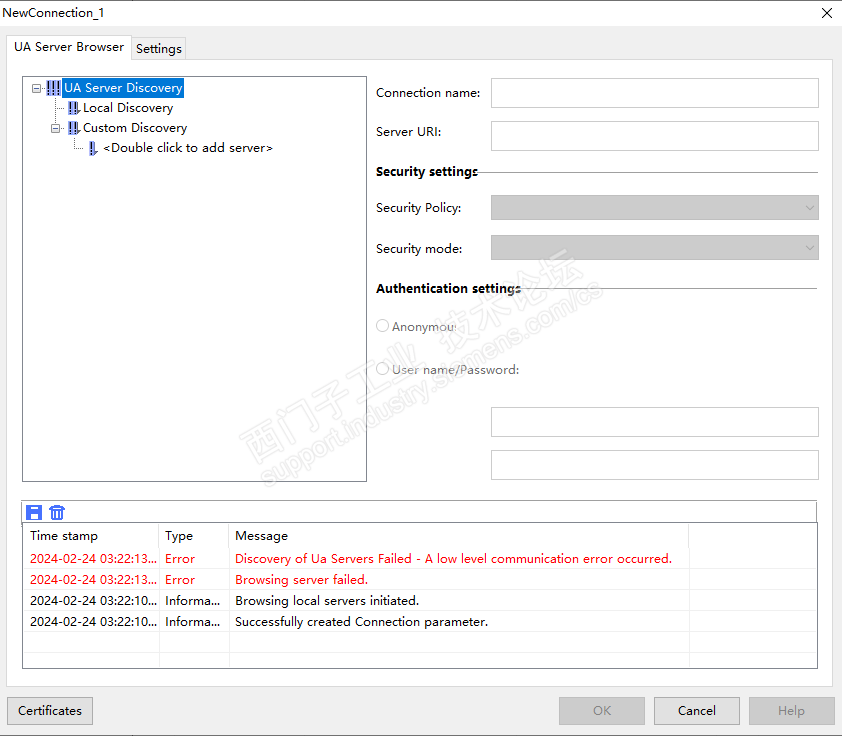Click timestamp of 'Browsing local servers initiated' row
This screenshot has width=842, height=736.
point(93,601)
